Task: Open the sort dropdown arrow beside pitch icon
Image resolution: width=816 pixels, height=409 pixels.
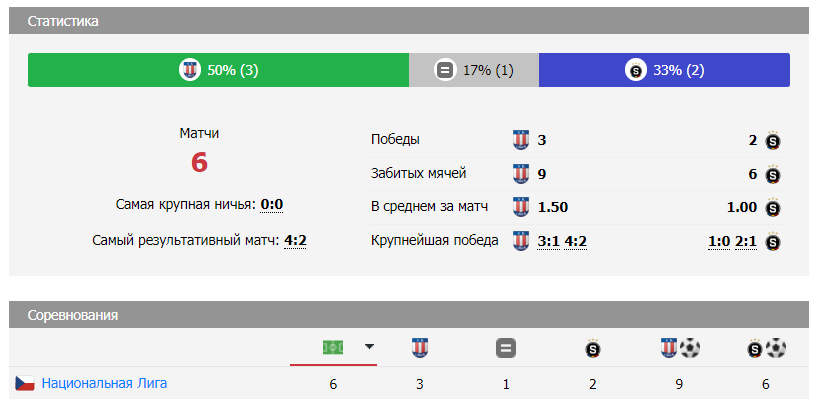Action: 369,347
